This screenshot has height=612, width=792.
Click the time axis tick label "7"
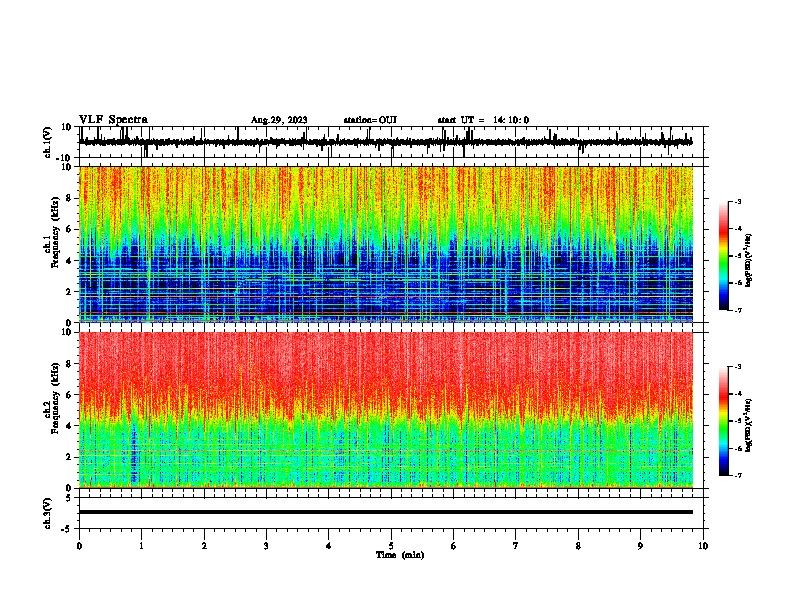tap(516, 546)
